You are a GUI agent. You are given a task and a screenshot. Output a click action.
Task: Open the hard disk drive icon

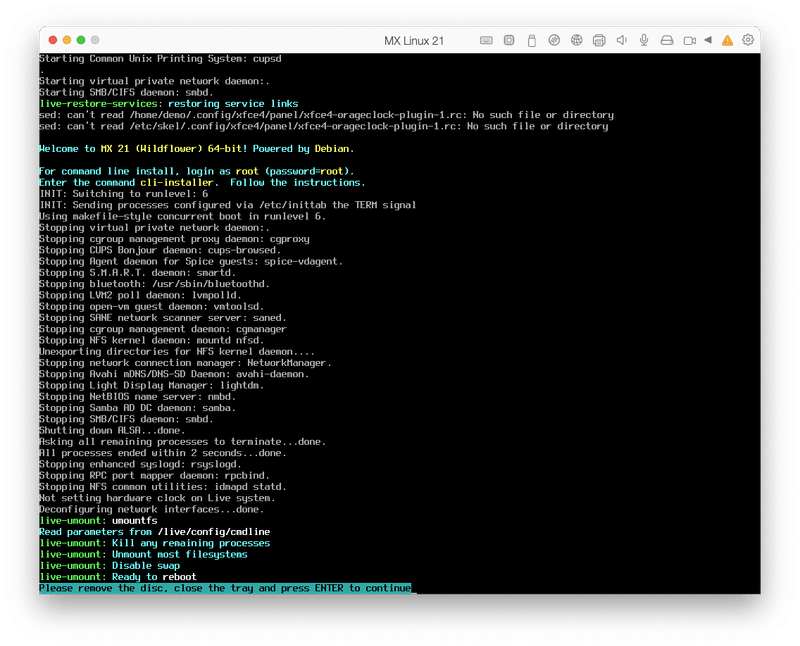coord(667,40)
